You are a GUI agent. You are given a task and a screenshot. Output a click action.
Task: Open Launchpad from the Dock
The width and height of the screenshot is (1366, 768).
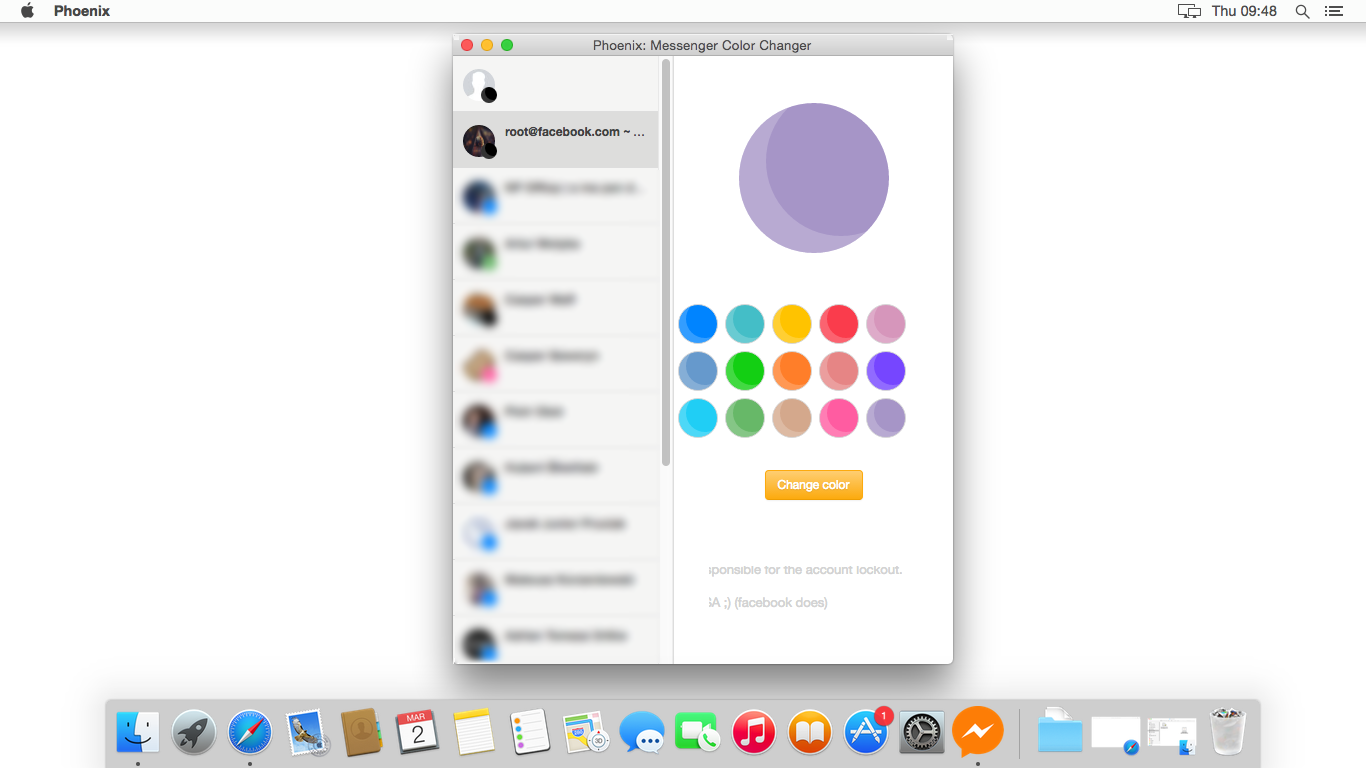click(x=194, y=732)
